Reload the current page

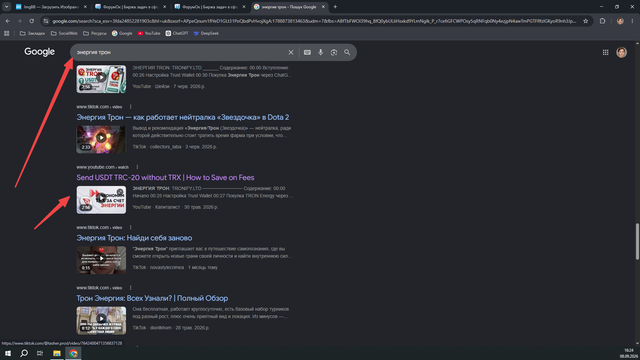(31, 21)
